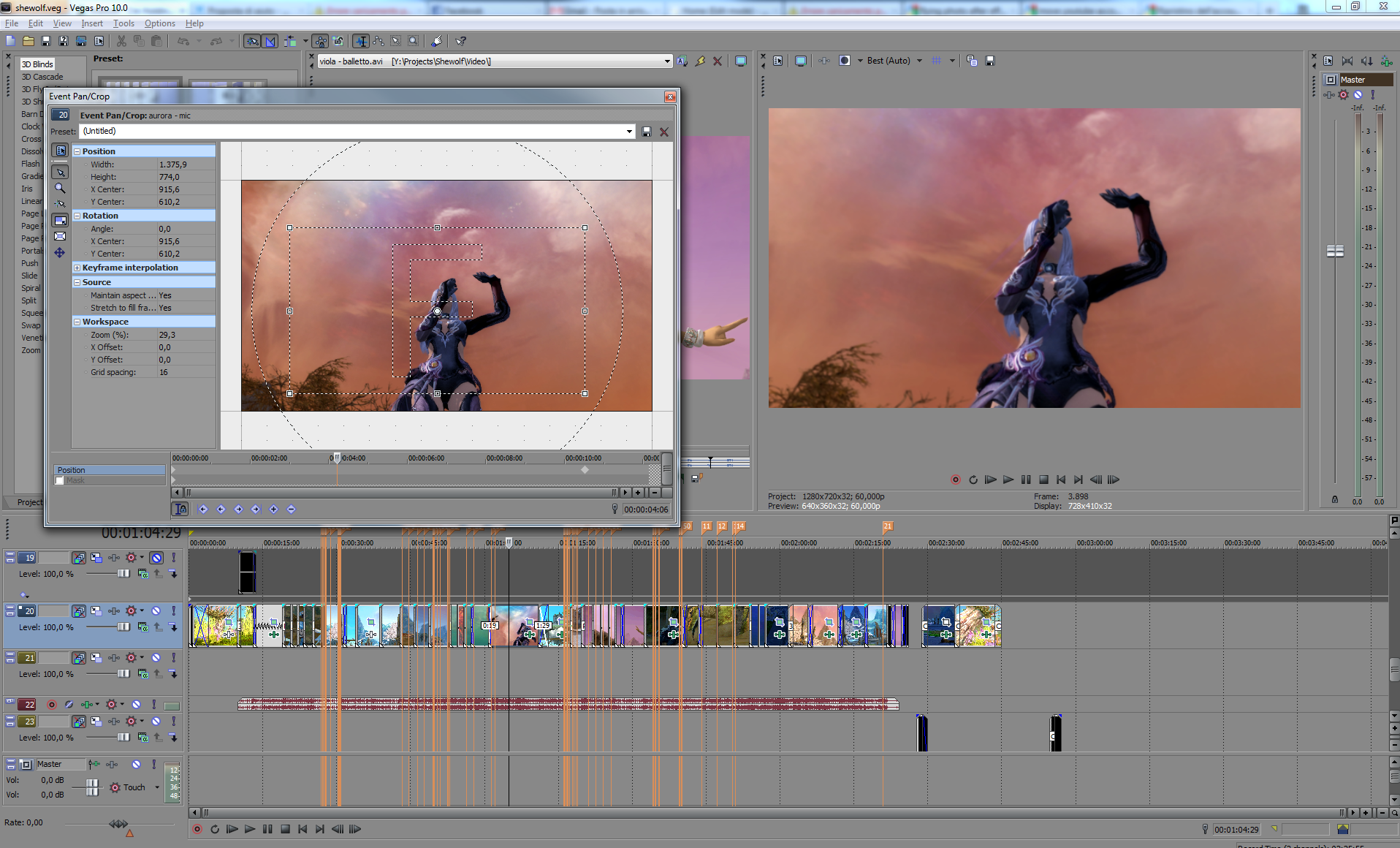Click the Stop button in the main transport
This screenshot has width=1400, height=848.
[x=285, y=829]
